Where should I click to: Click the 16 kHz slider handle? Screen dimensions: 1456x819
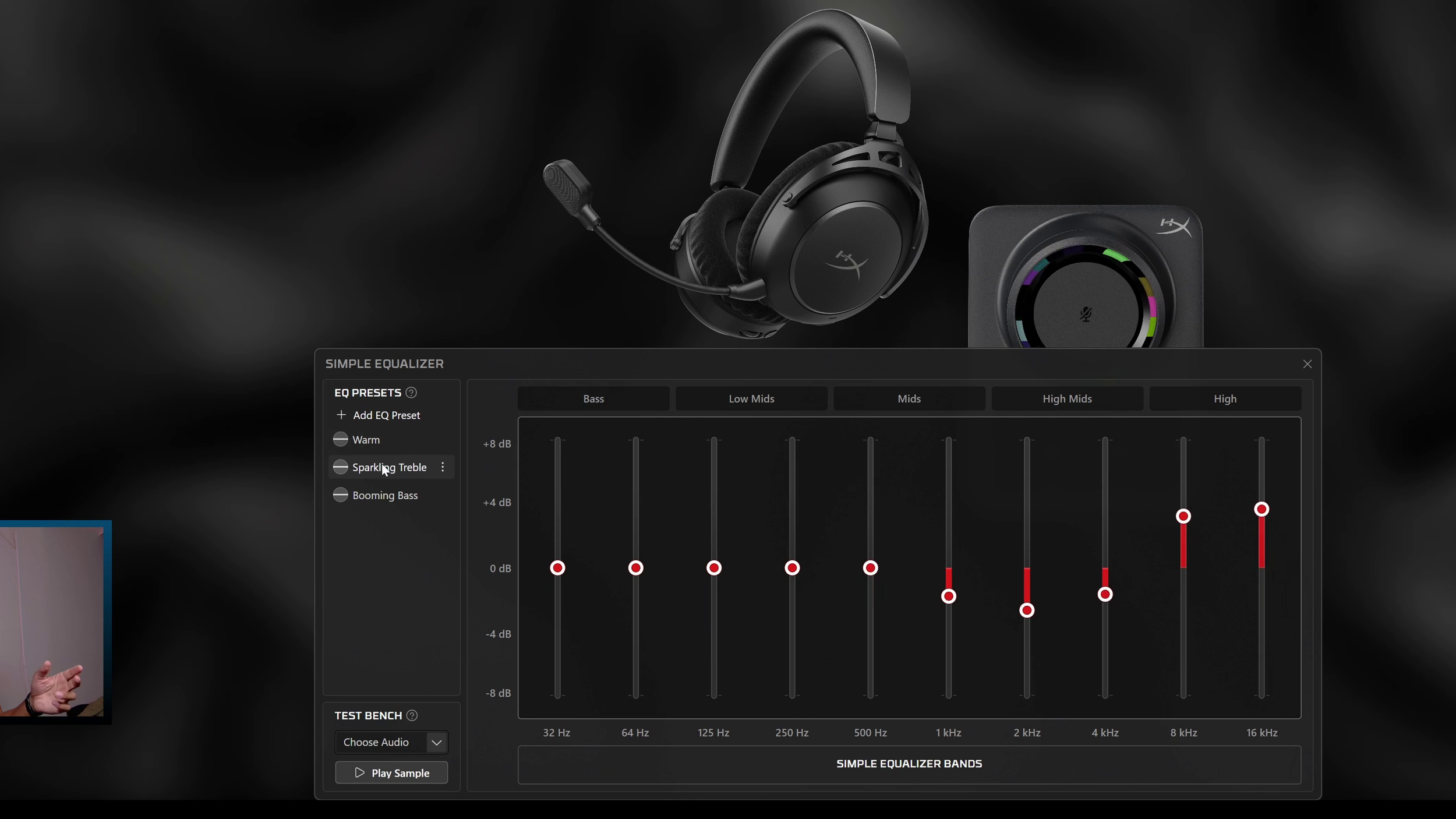(x=1261, y=510)
